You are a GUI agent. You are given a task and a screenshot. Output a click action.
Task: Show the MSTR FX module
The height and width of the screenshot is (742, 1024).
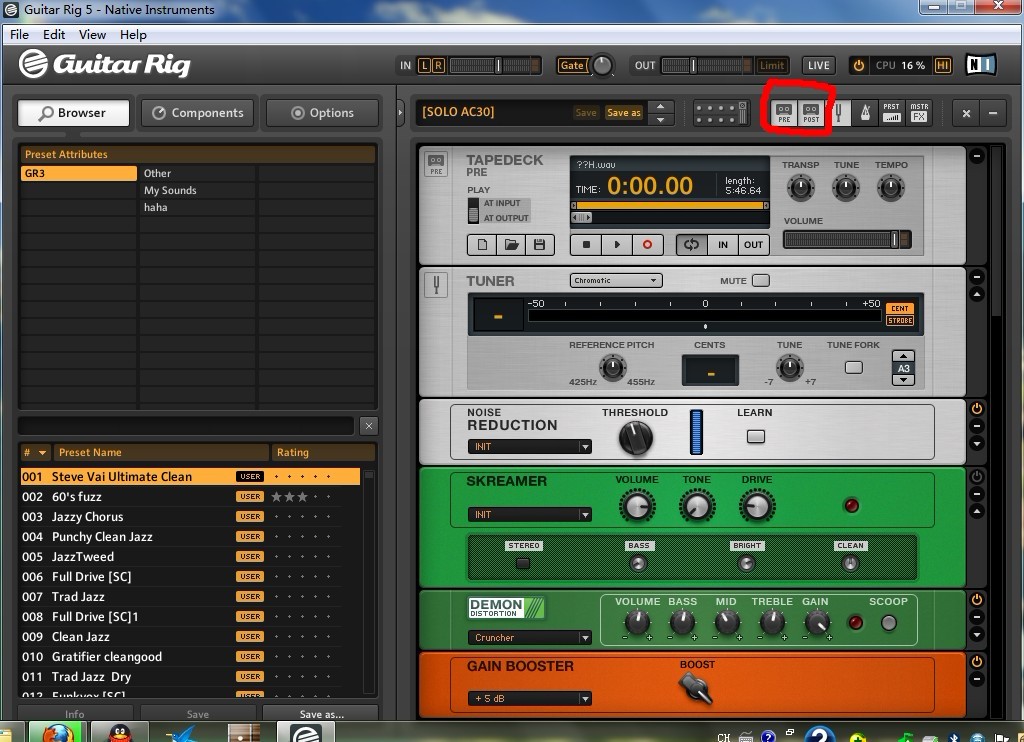pyautogui.click(x=919, y=113)
